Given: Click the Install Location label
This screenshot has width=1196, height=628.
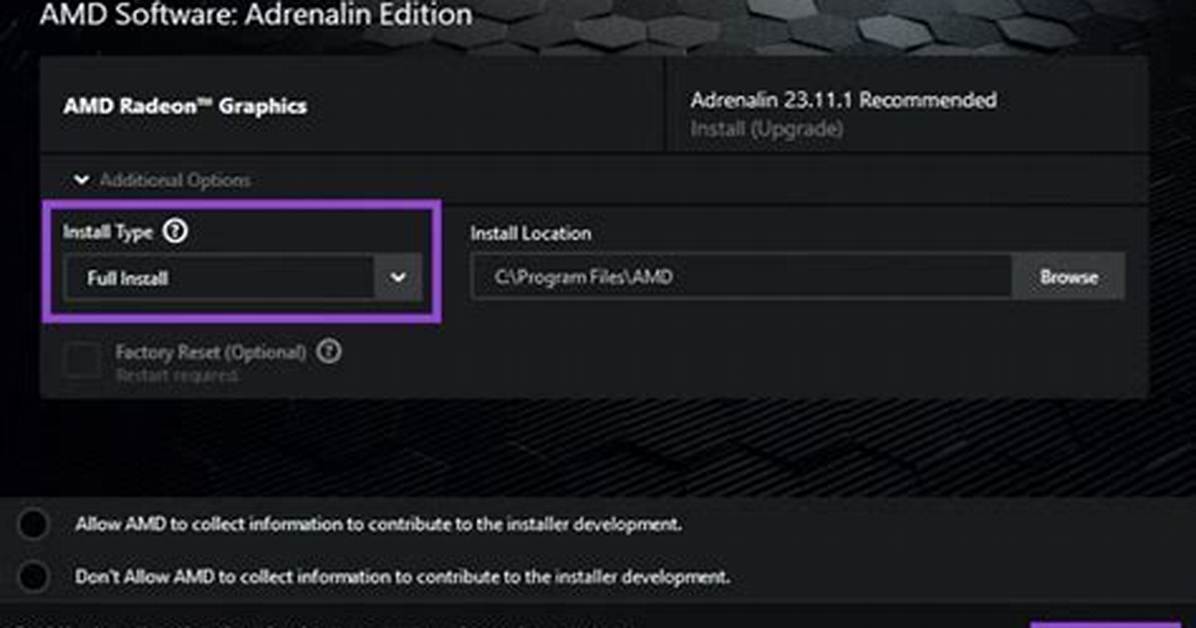Looking at the screenshot, I should coord(531,233).
